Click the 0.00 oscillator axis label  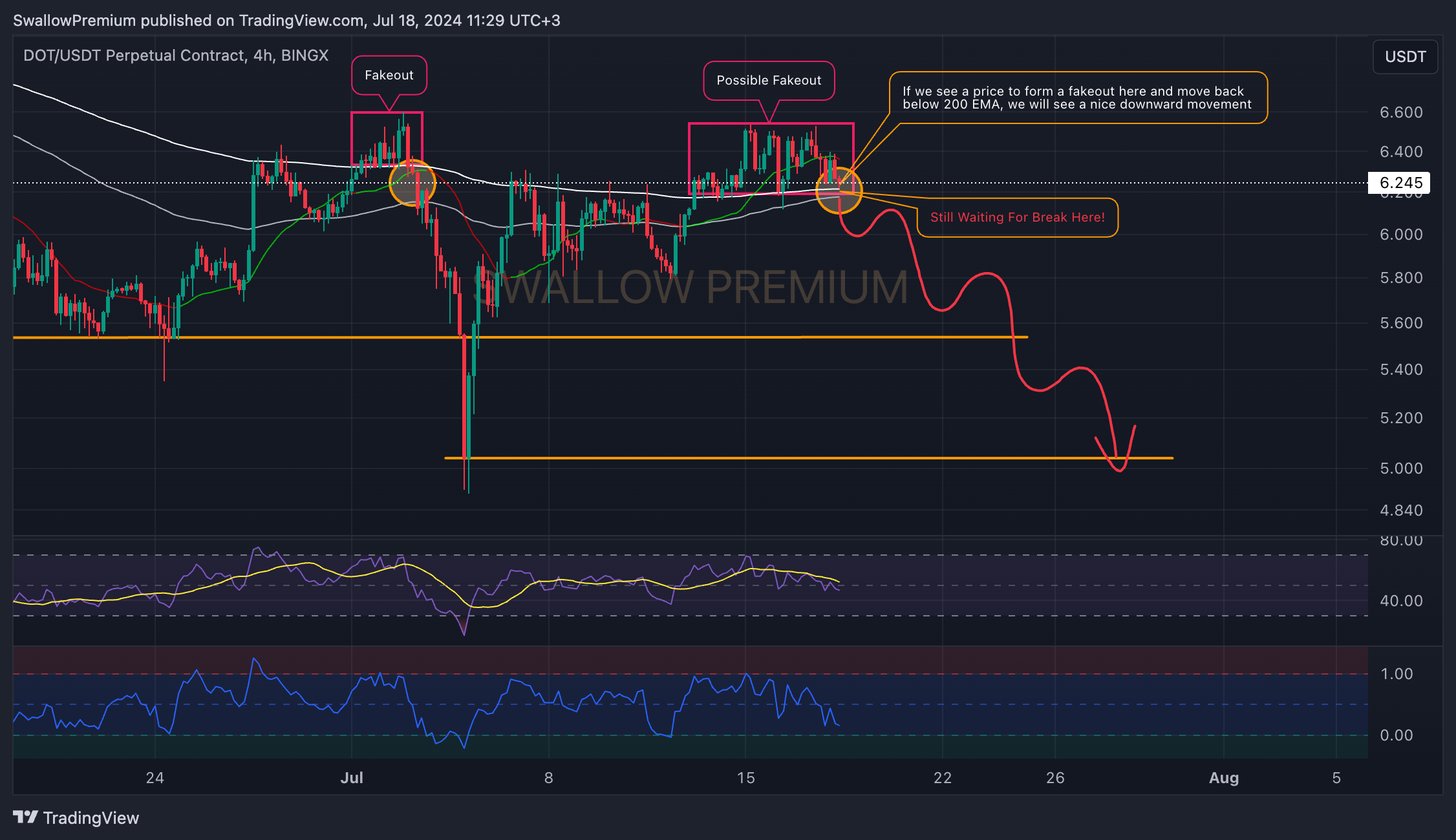click(1397, 735)
